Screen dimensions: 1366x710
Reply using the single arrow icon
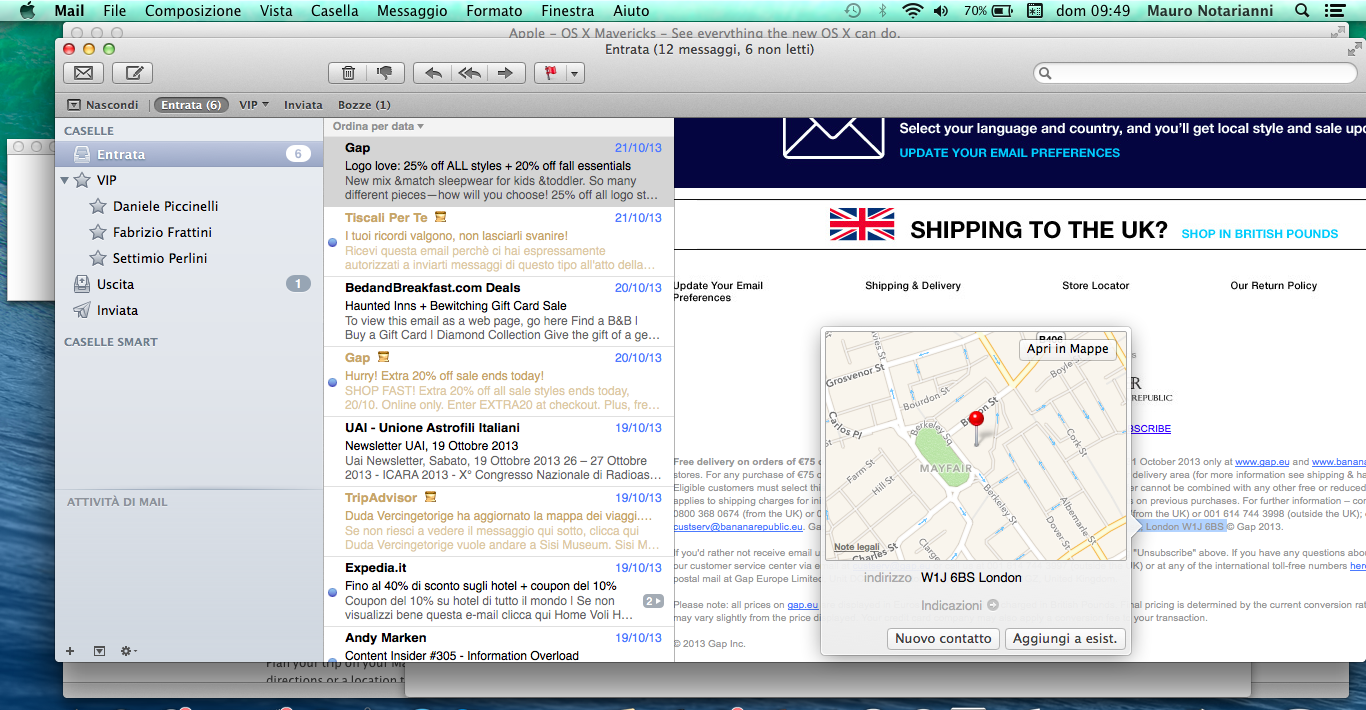pos(433,73)
